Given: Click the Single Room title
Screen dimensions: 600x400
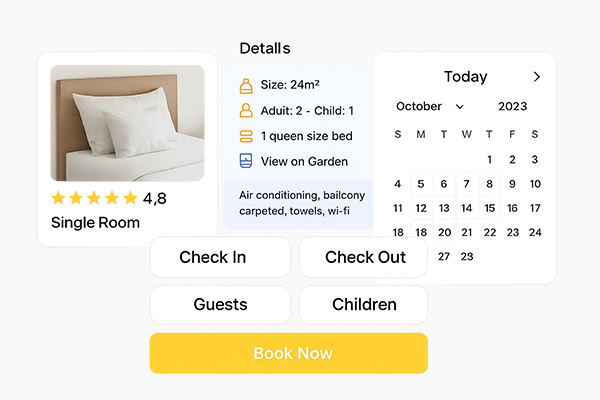Looking at the screenshot, I should [x=95, y=222].
